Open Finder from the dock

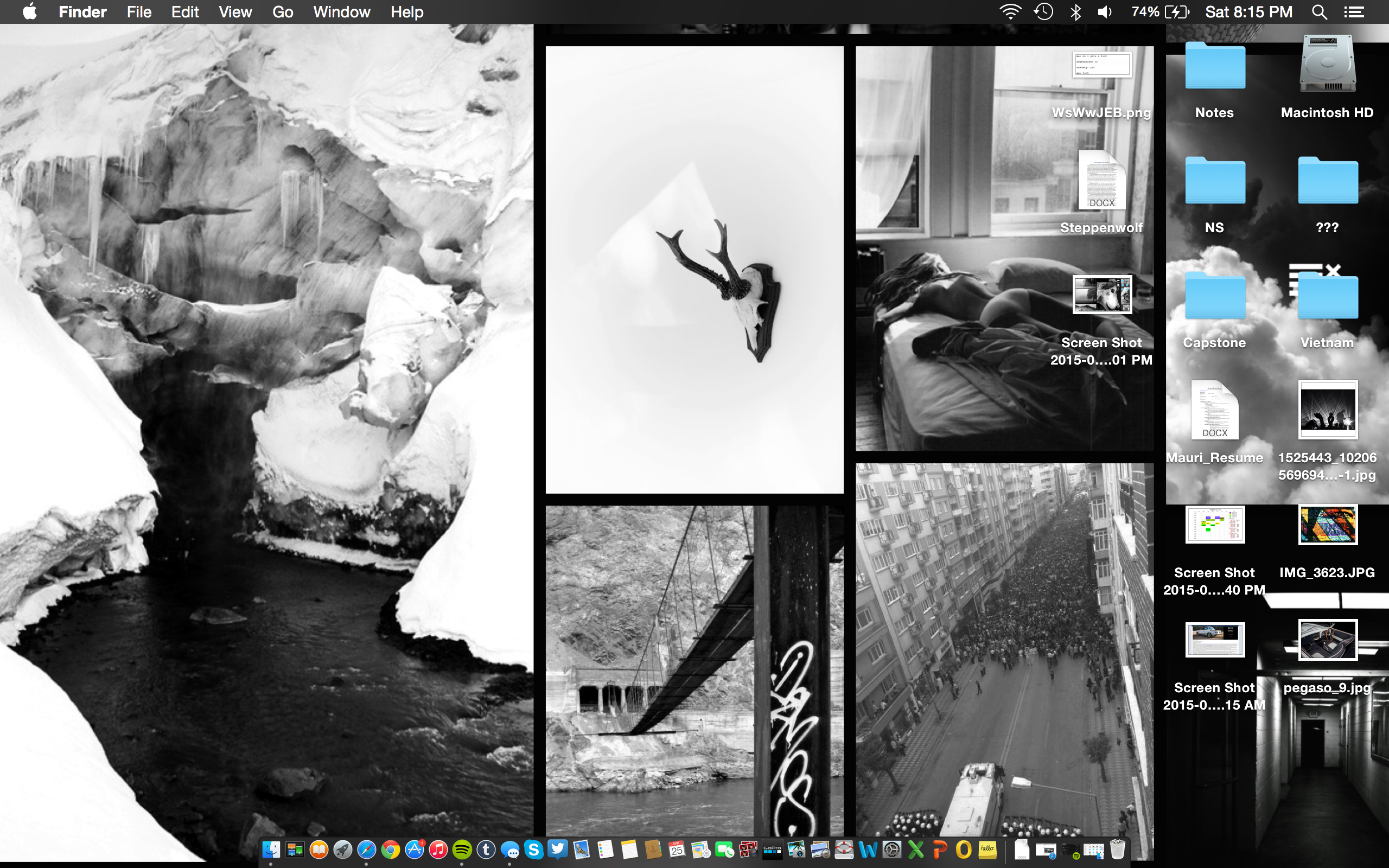[271, 849]
